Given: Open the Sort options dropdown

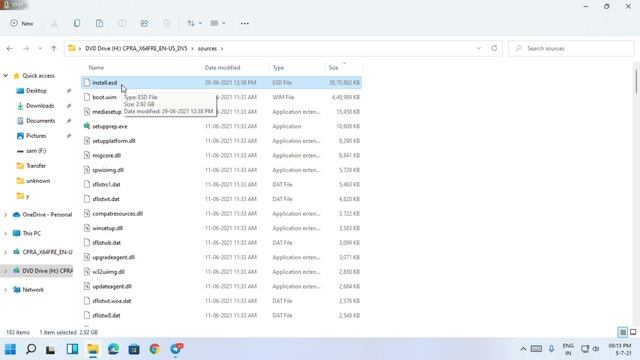Looking at the screenshot, I should [x=194, y=23].
